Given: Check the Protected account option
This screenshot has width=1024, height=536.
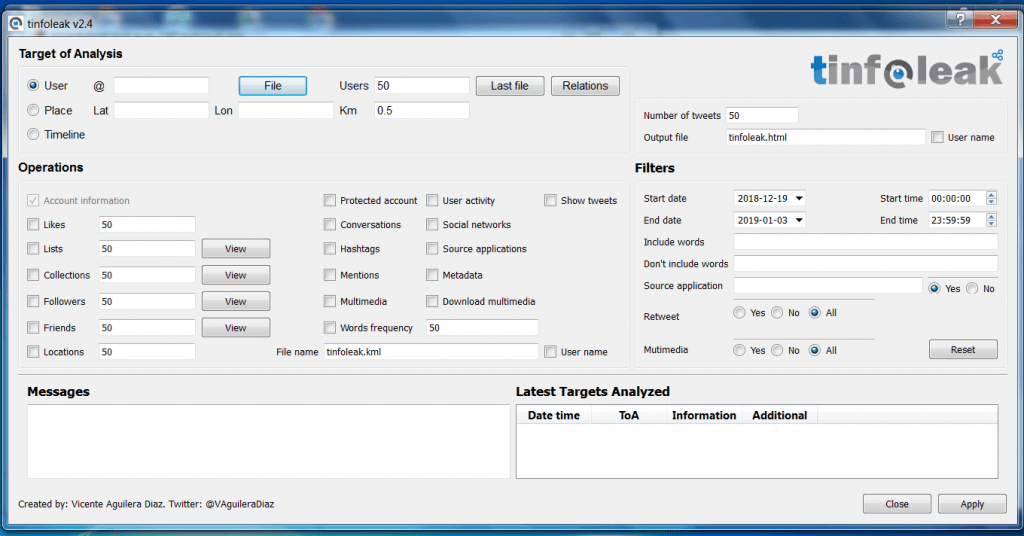Looking at the screenshot, I should coord(330,200).
